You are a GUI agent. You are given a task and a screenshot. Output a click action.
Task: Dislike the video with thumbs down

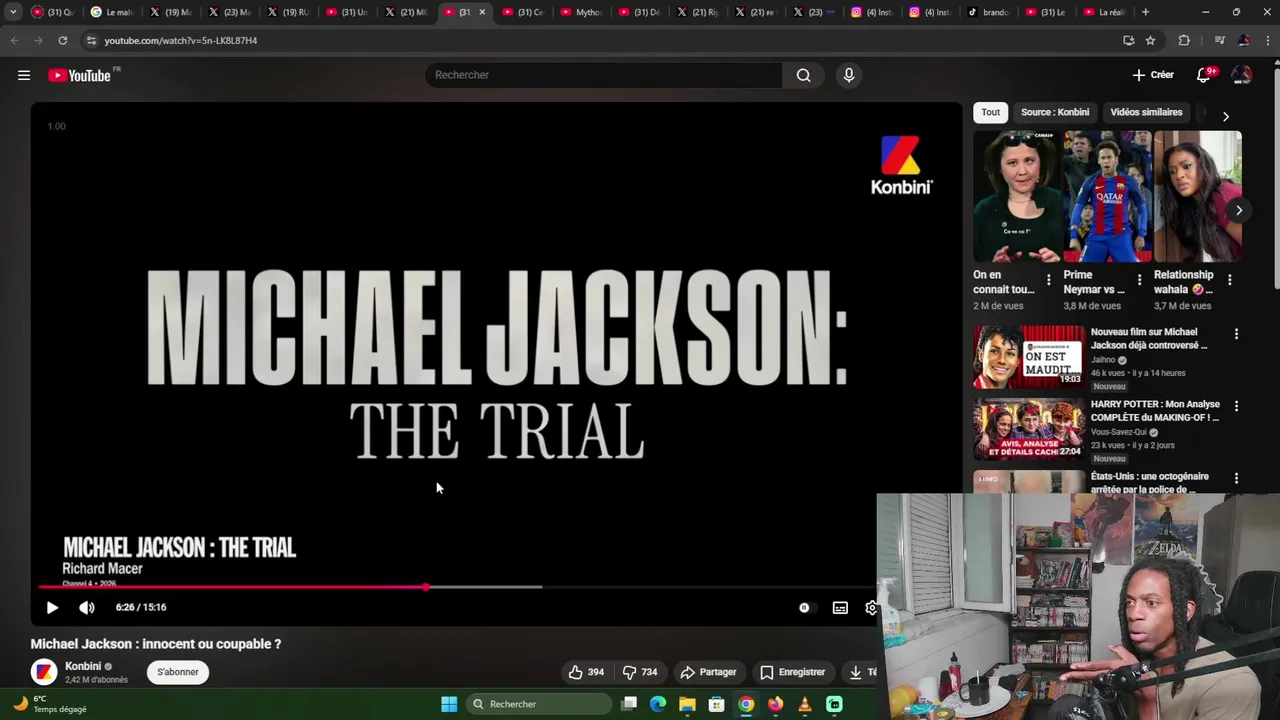point(640,672)
